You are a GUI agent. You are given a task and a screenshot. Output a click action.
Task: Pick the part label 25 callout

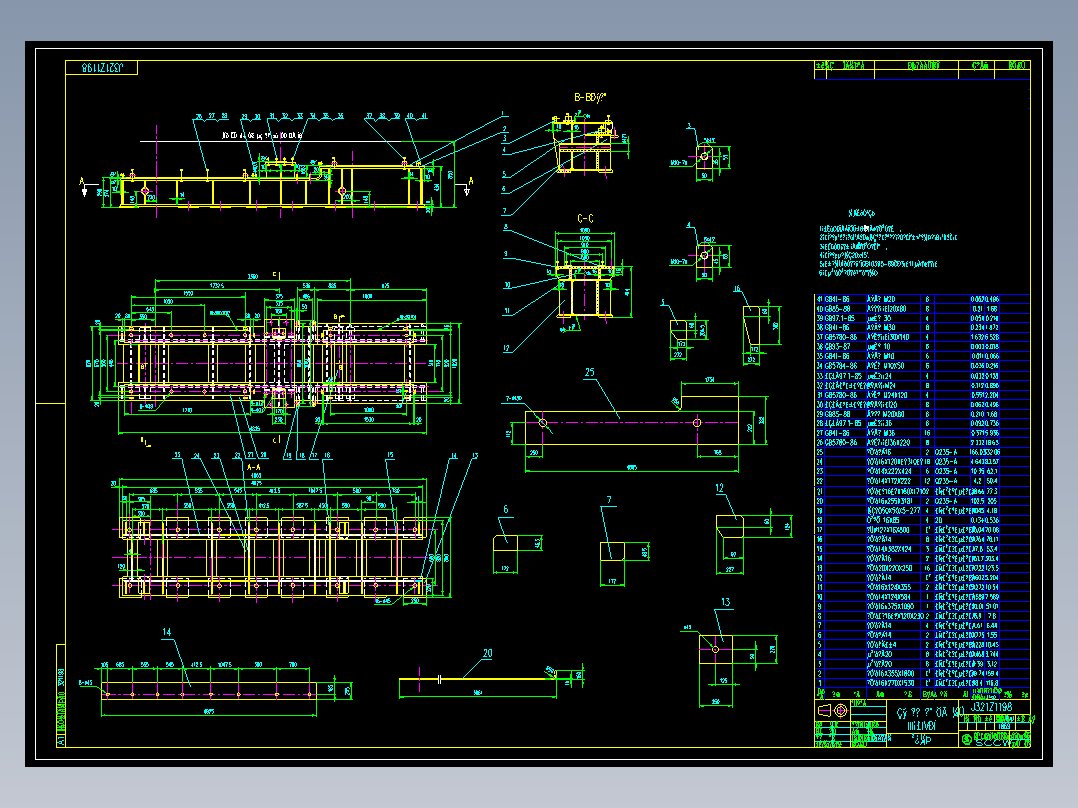tap(589, 372)
